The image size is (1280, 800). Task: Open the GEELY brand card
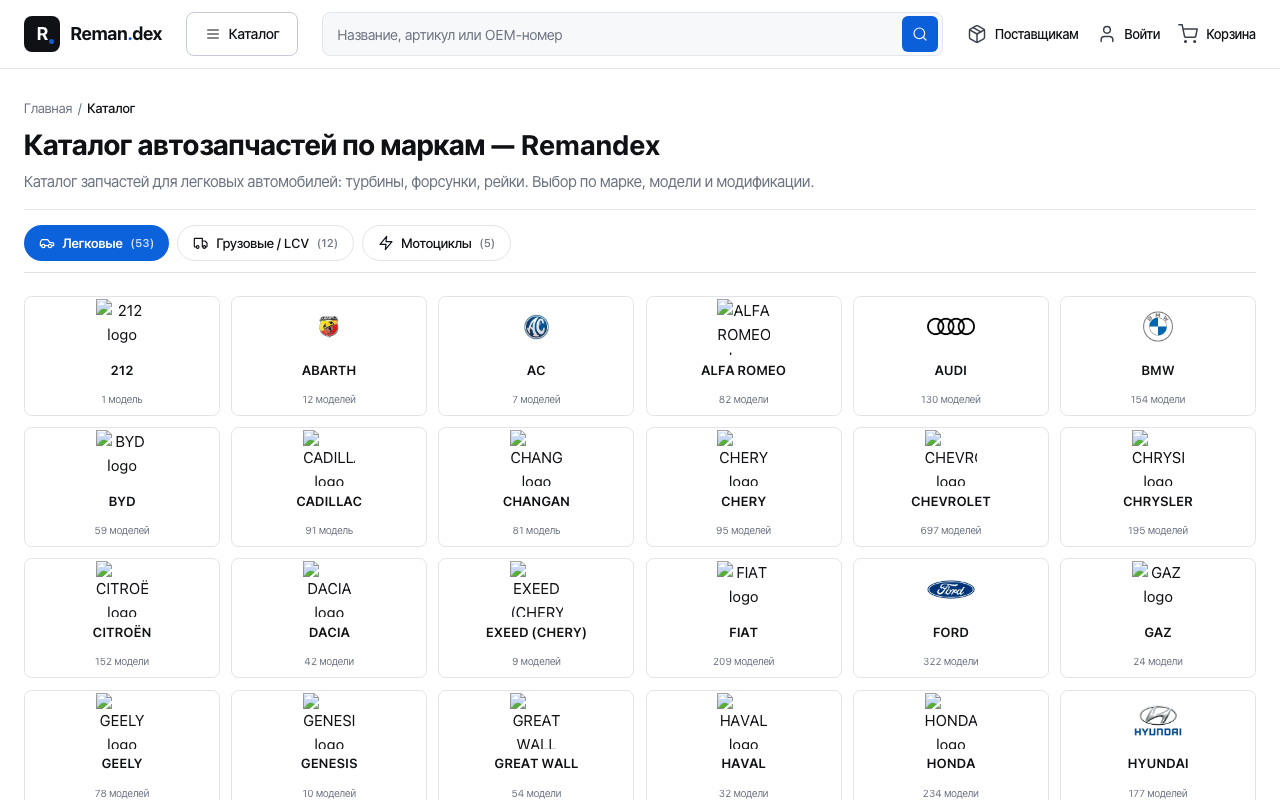[122, 745]
